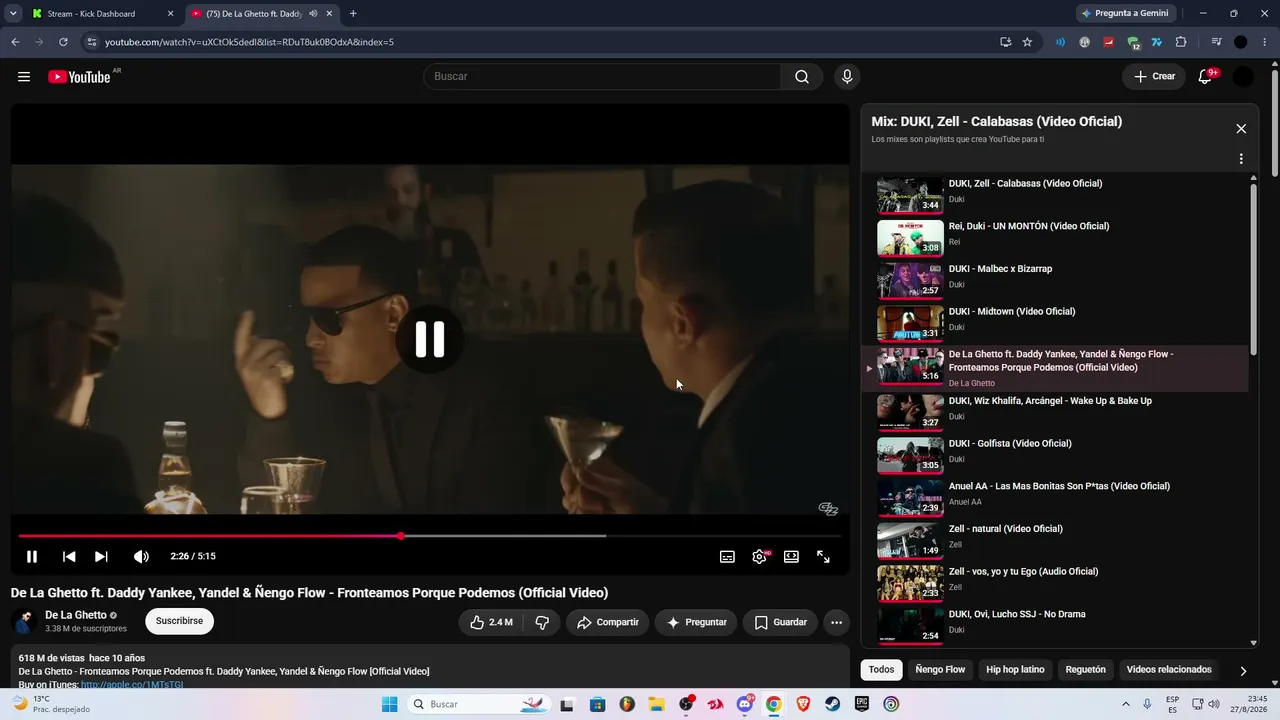Click the Crear button
Image resolution: width=1280 pixels, height=720 pixels.
1154,77
